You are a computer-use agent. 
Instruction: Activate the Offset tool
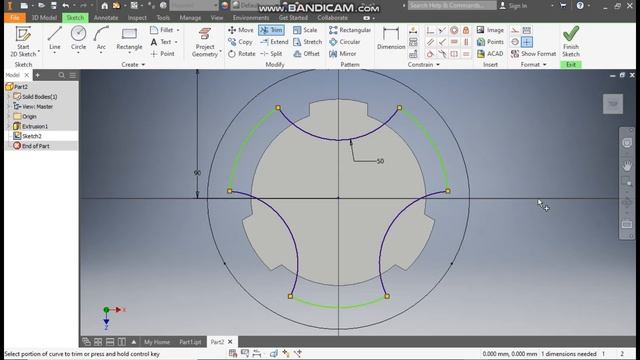(x=307, y=53)
